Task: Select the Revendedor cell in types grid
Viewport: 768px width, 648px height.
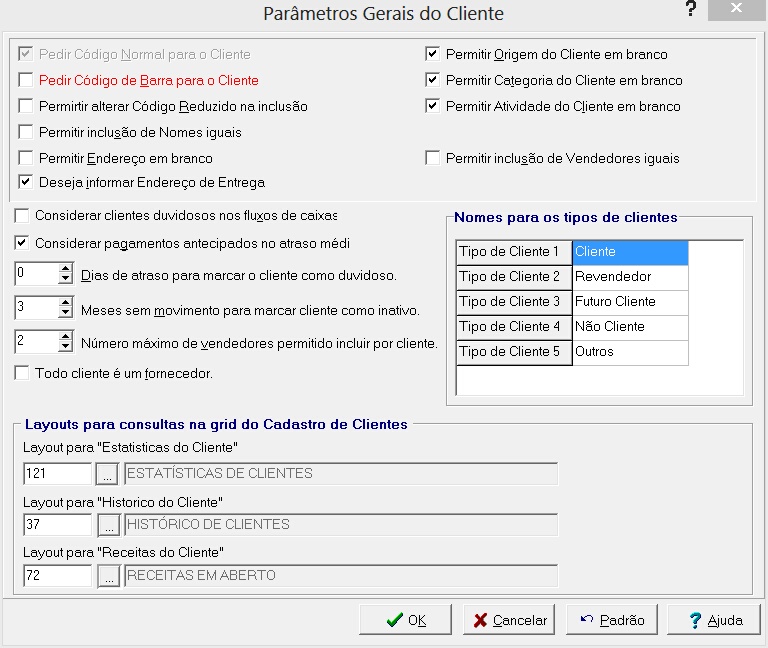Action: tap(630, 277)
